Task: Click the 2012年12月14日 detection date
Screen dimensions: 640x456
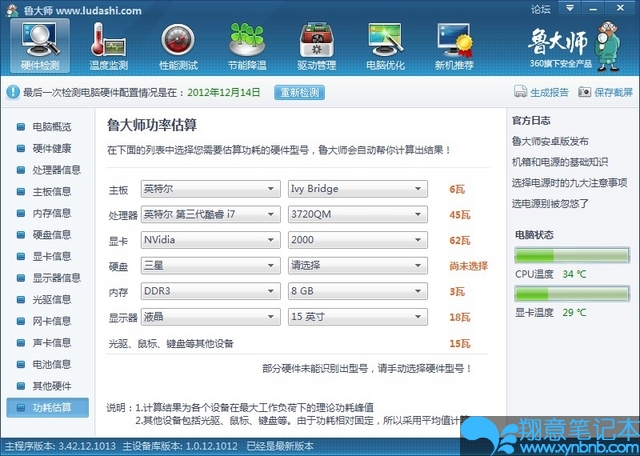Action: pyautogui.click(x=224, y=92)
